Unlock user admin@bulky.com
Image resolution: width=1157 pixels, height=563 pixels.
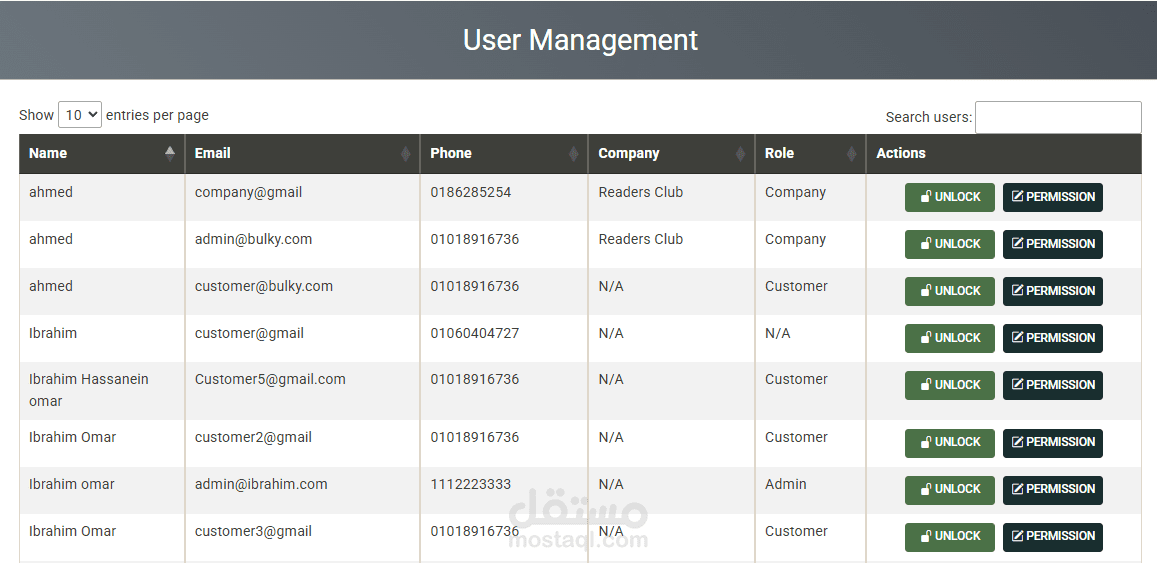coord(950,244)
